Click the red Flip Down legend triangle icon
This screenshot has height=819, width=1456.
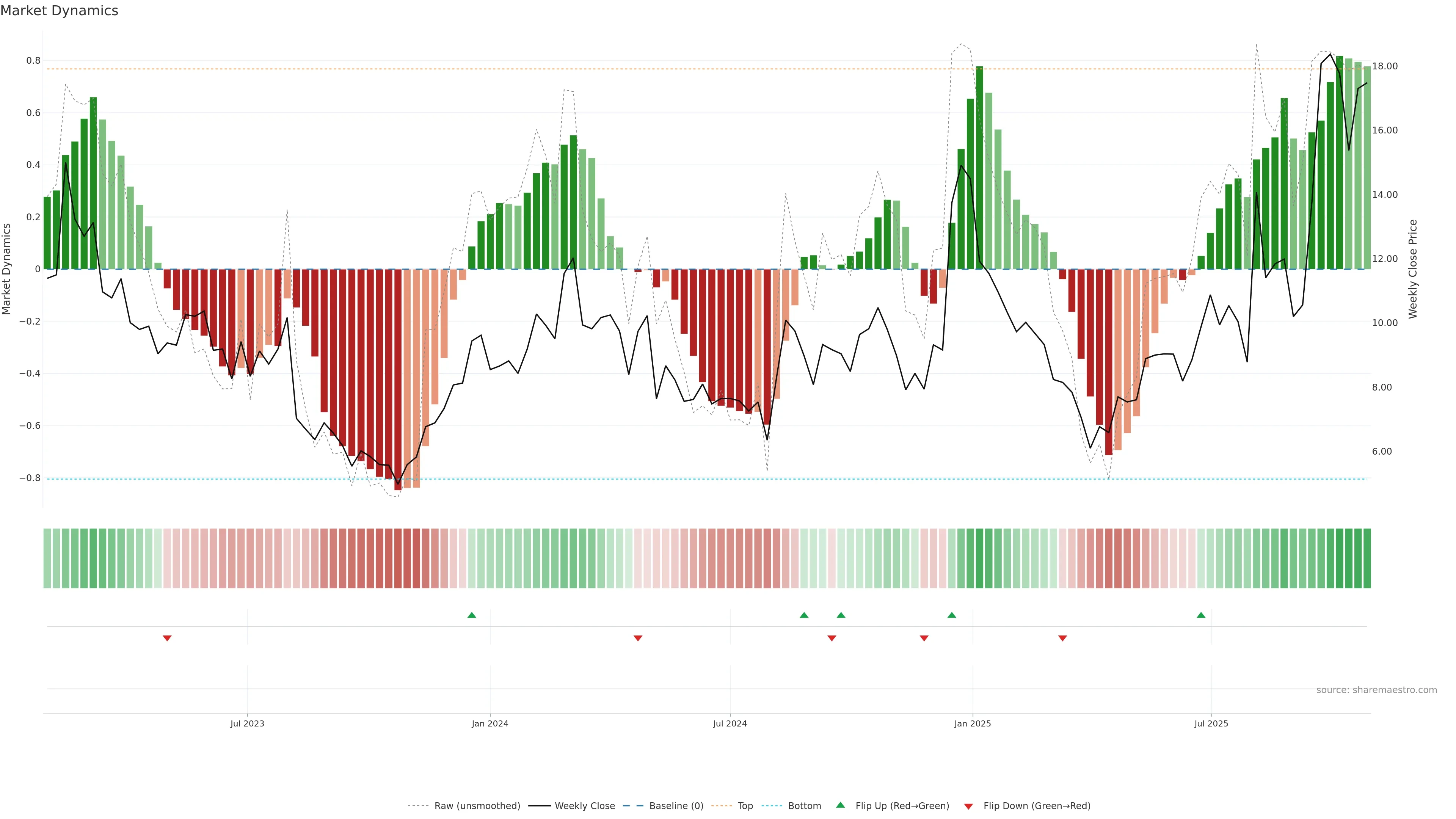pyautogui.click(x=968, y=806)
